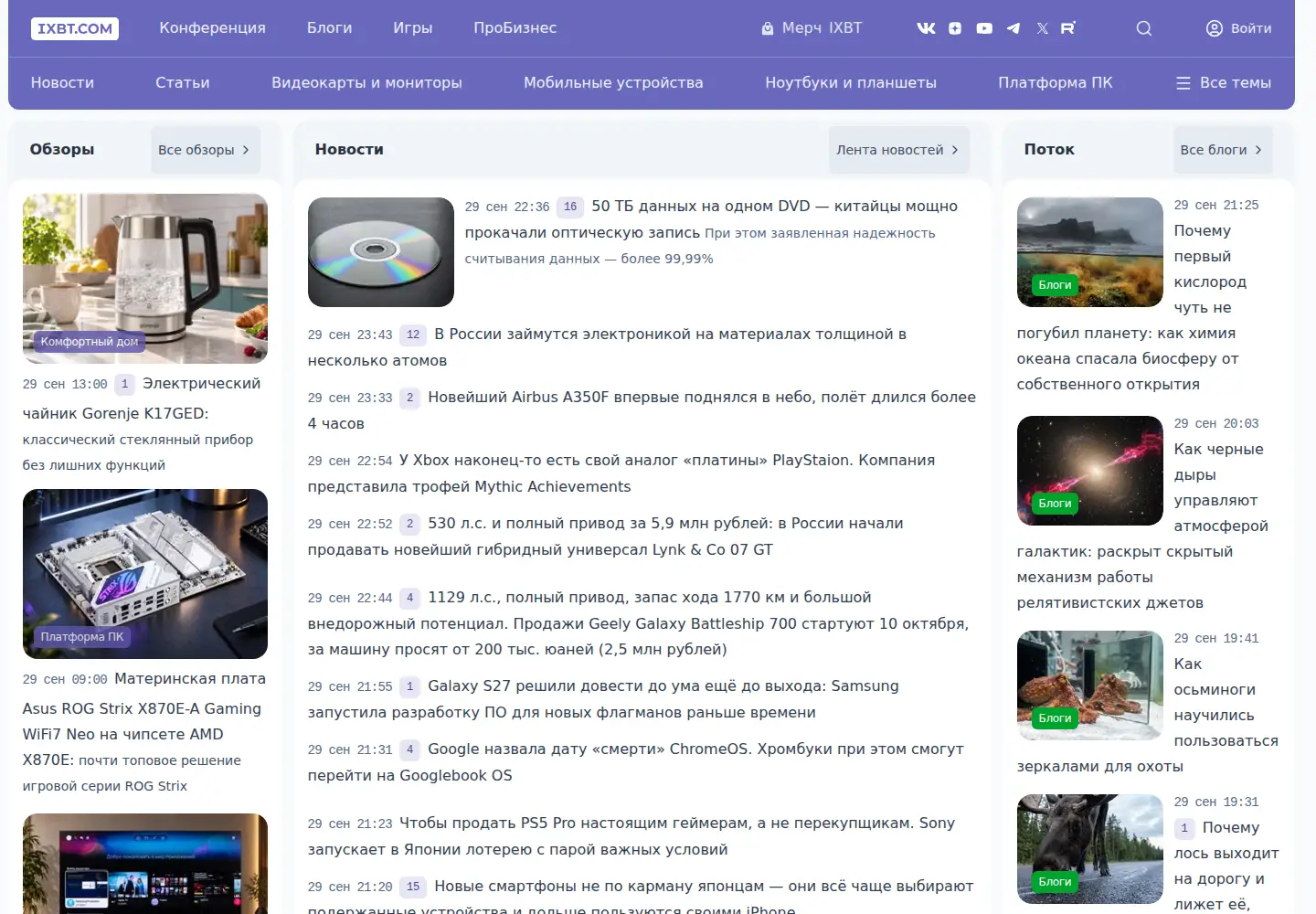Image resolution: width=1316 pixels, height=914 pixels.
Task: Open the Xbox Mythic Achievements news headline
Action: pyautogui.click(x=621, y=473)
